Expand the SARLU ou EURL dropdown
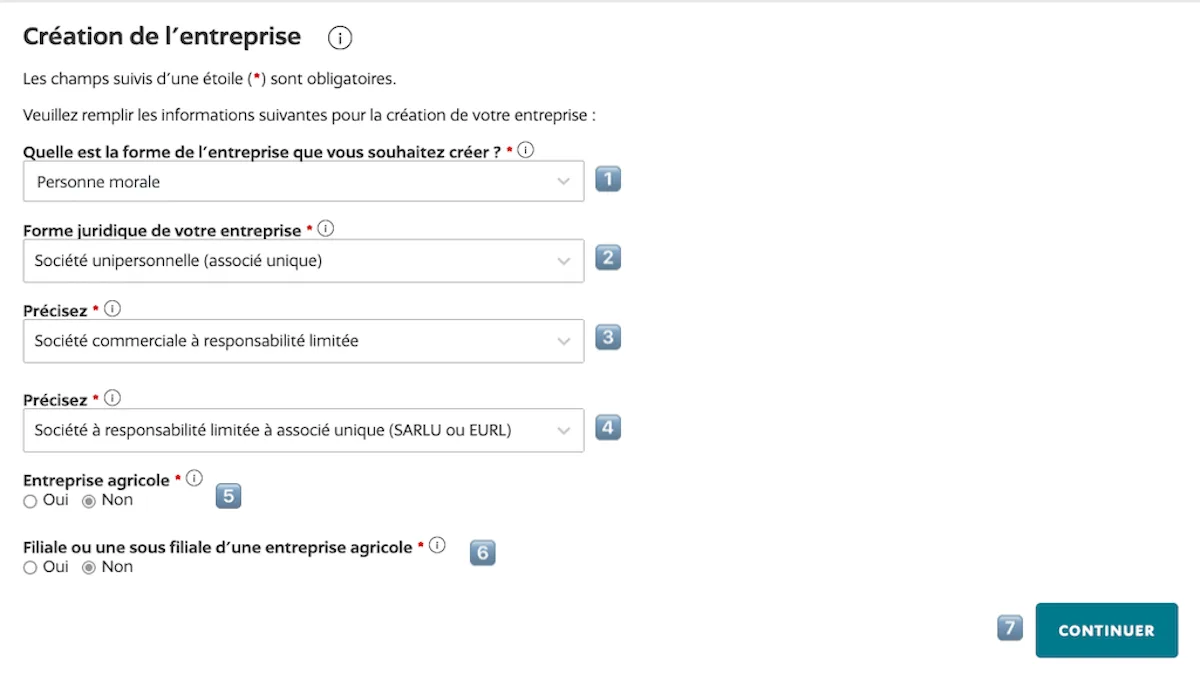This screenshot has width=1200, height=673. (303, 430)
